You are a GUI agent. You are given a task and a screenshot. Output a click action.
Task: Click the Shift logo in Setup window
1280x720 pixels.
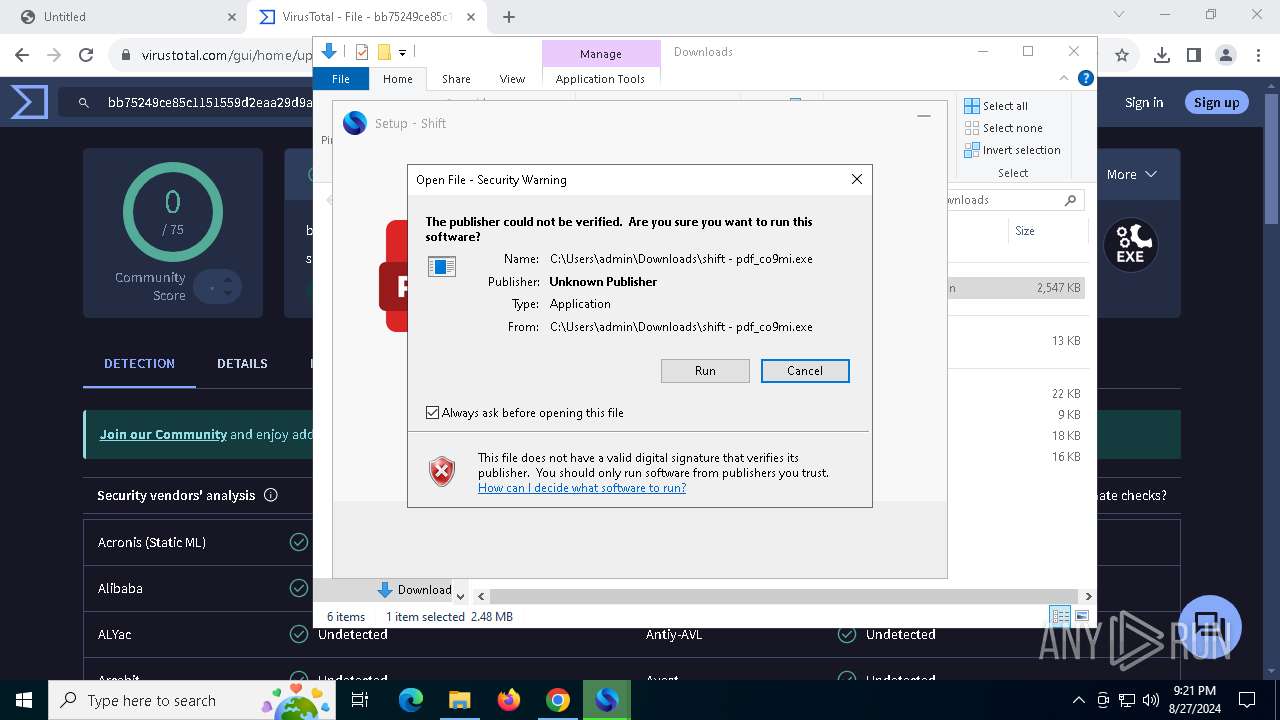355,123
